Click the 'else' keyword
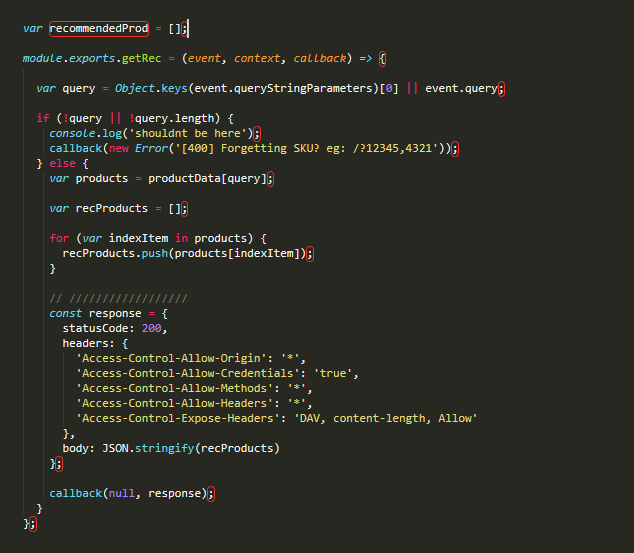634x553 pixels. click(62, 163)
